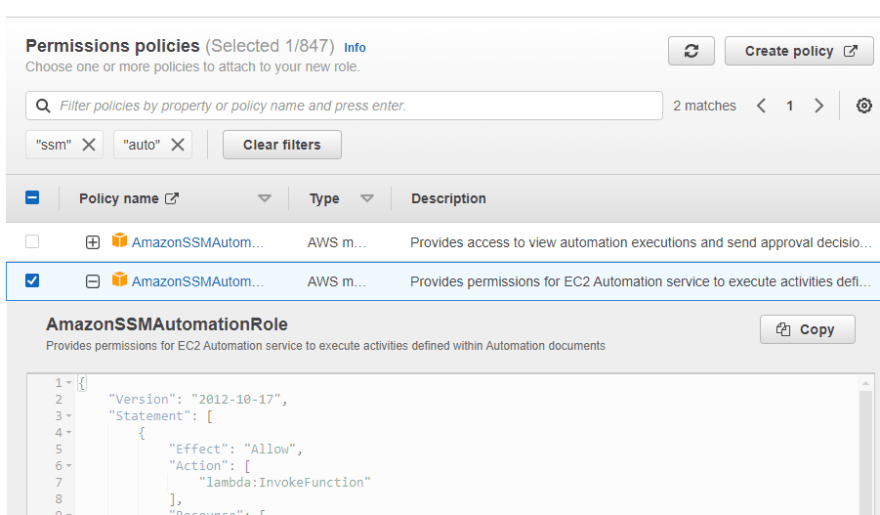Viewport: 880px width, 515px height.
Task: Remove the "auto" filter tag
Action: [177, 145]
